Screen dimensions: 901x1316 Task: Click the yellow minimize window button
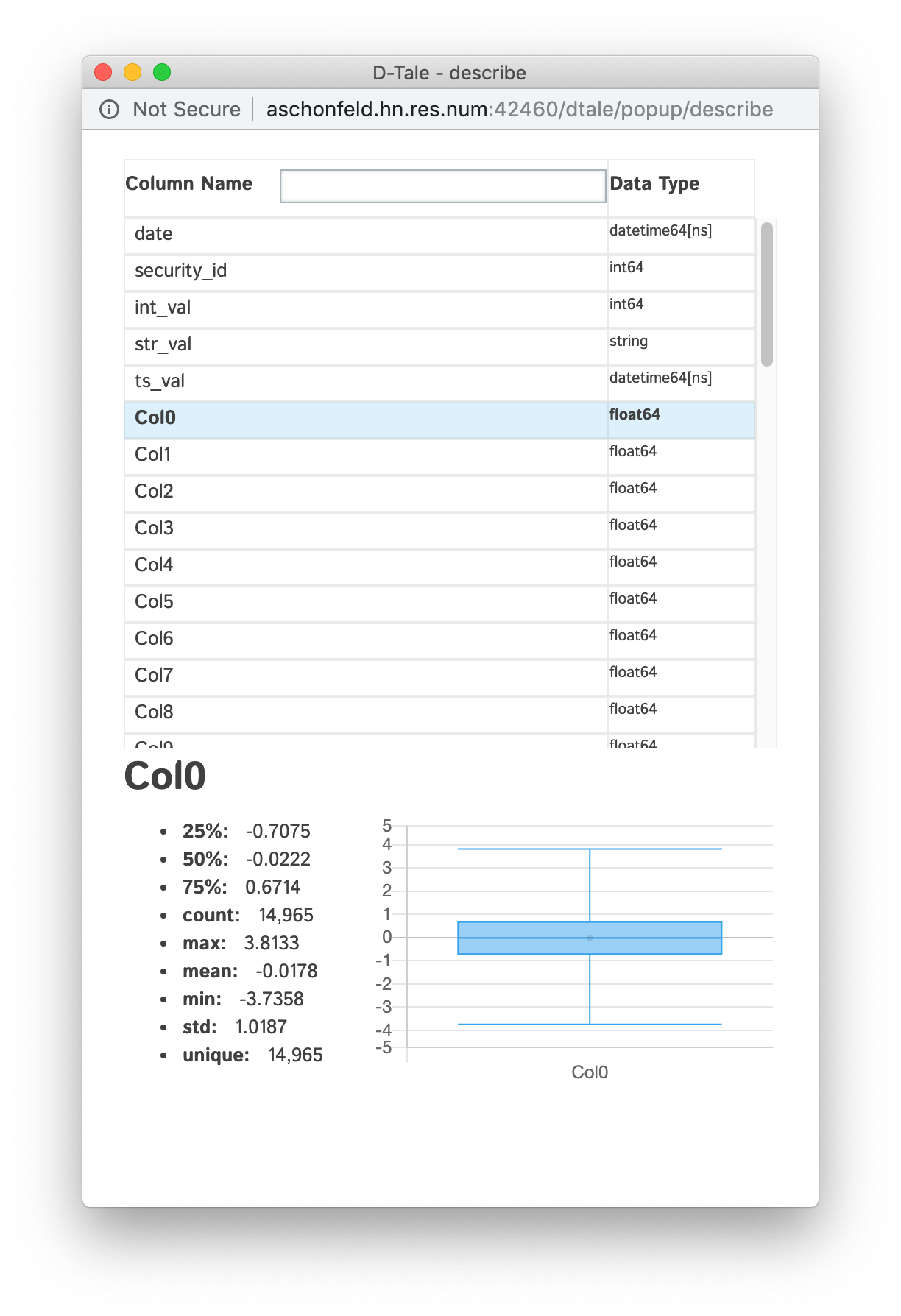(x=132, y=72)
